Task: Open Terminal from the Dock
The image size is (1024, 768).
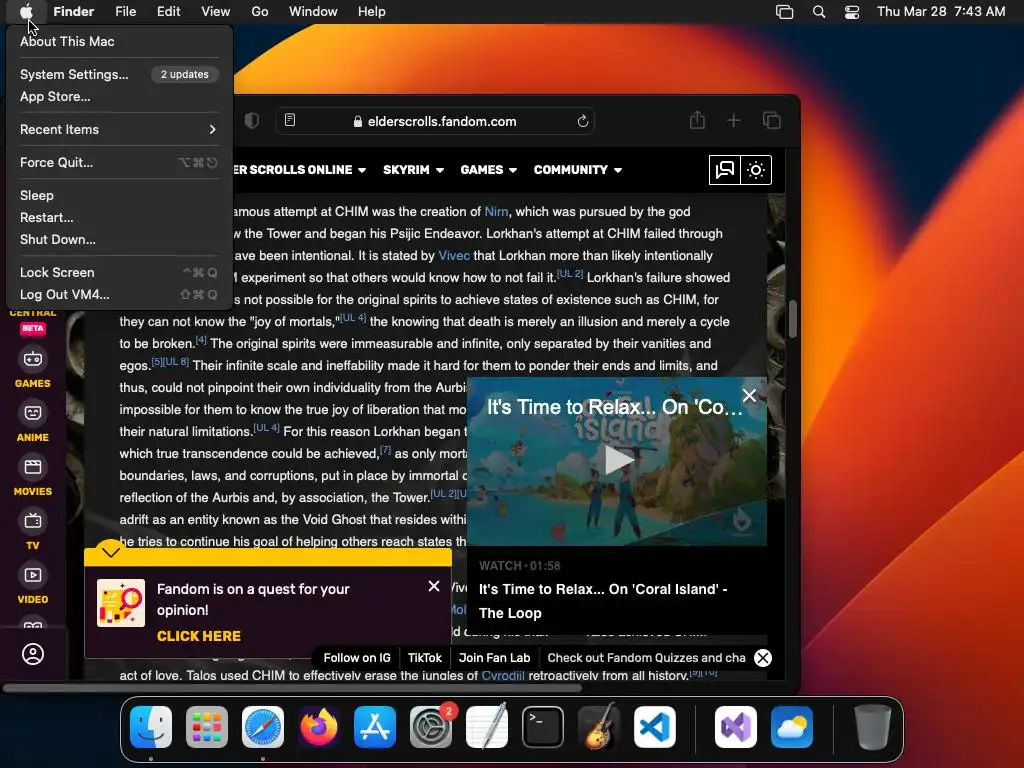Action: 543,727
